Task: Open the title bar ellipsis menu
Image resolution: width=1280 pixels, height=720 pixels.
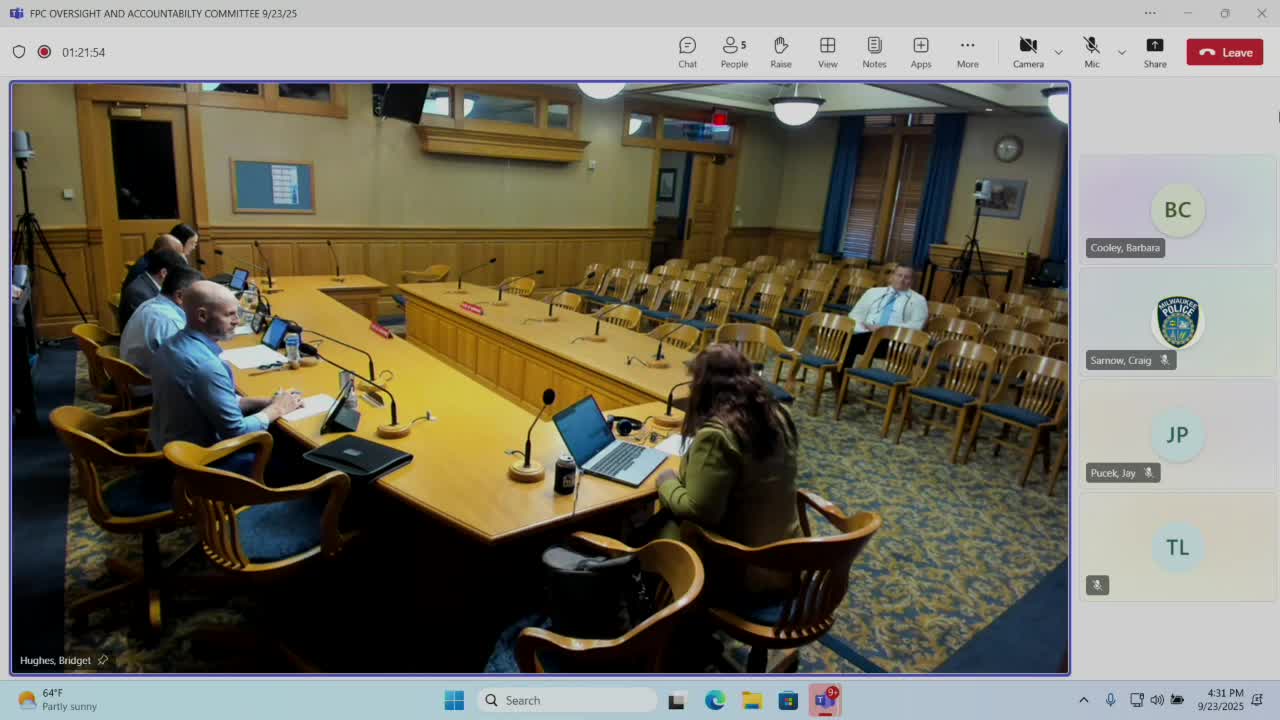Action: (x=1150, y=13)
